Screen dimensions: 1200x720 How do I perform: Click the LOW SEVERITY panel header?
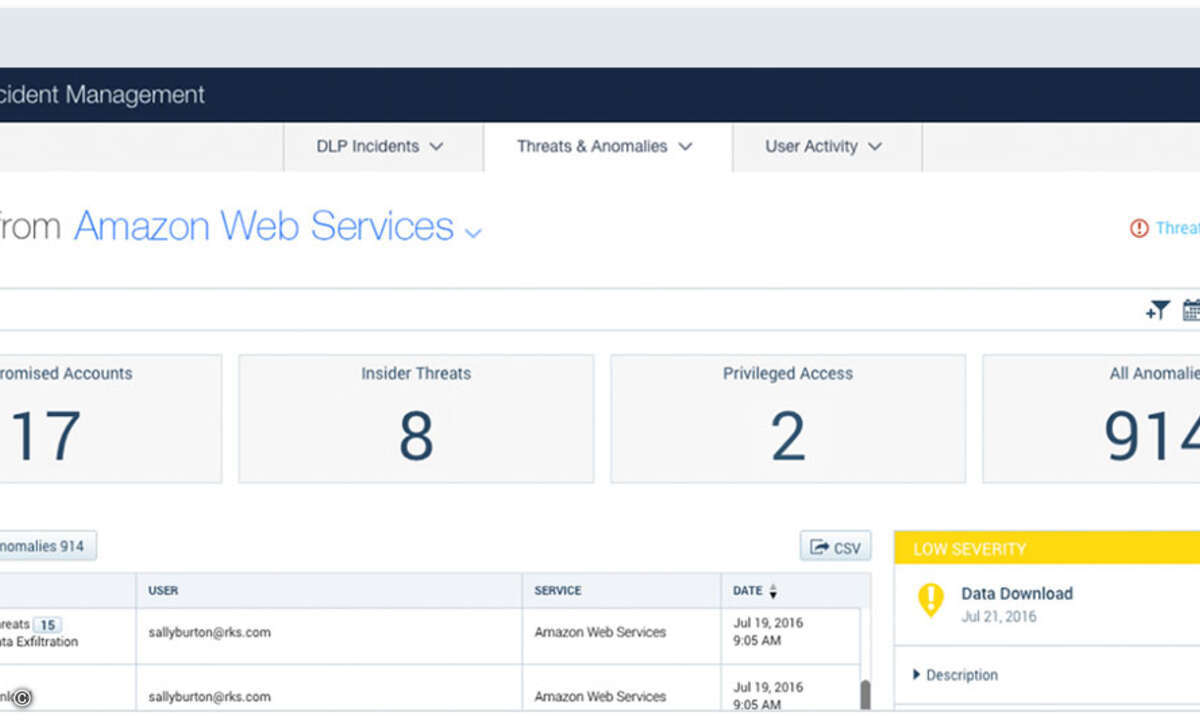coord(1047,549)
